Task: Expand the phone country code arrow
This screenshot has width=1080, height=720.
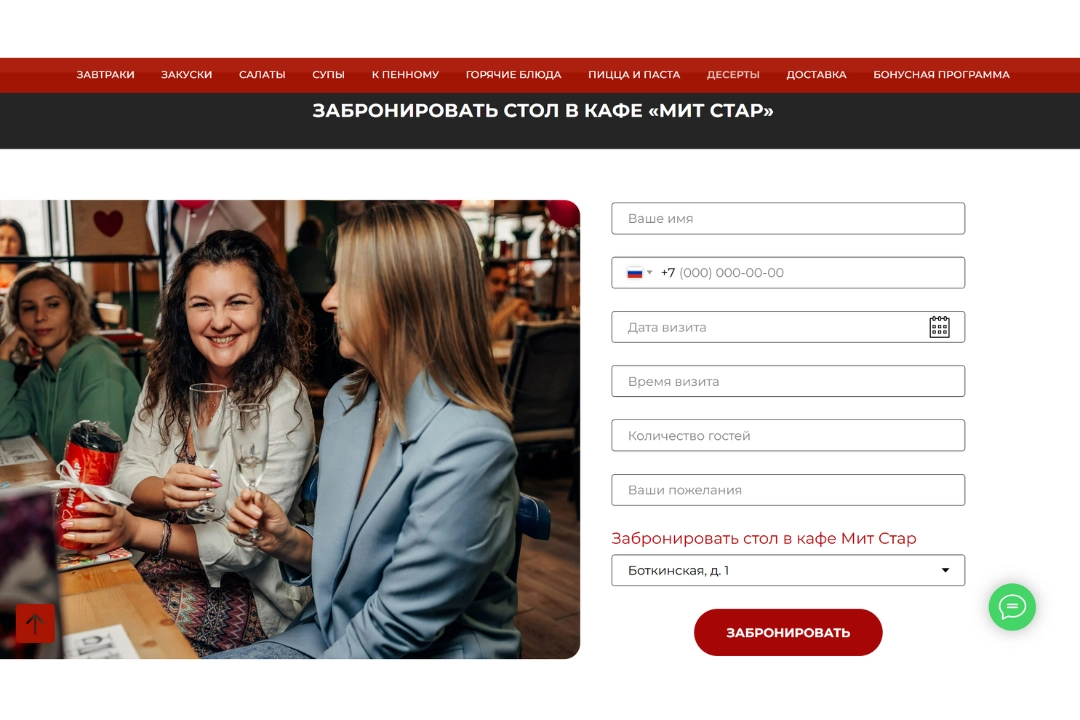Action: pos(650,273)
